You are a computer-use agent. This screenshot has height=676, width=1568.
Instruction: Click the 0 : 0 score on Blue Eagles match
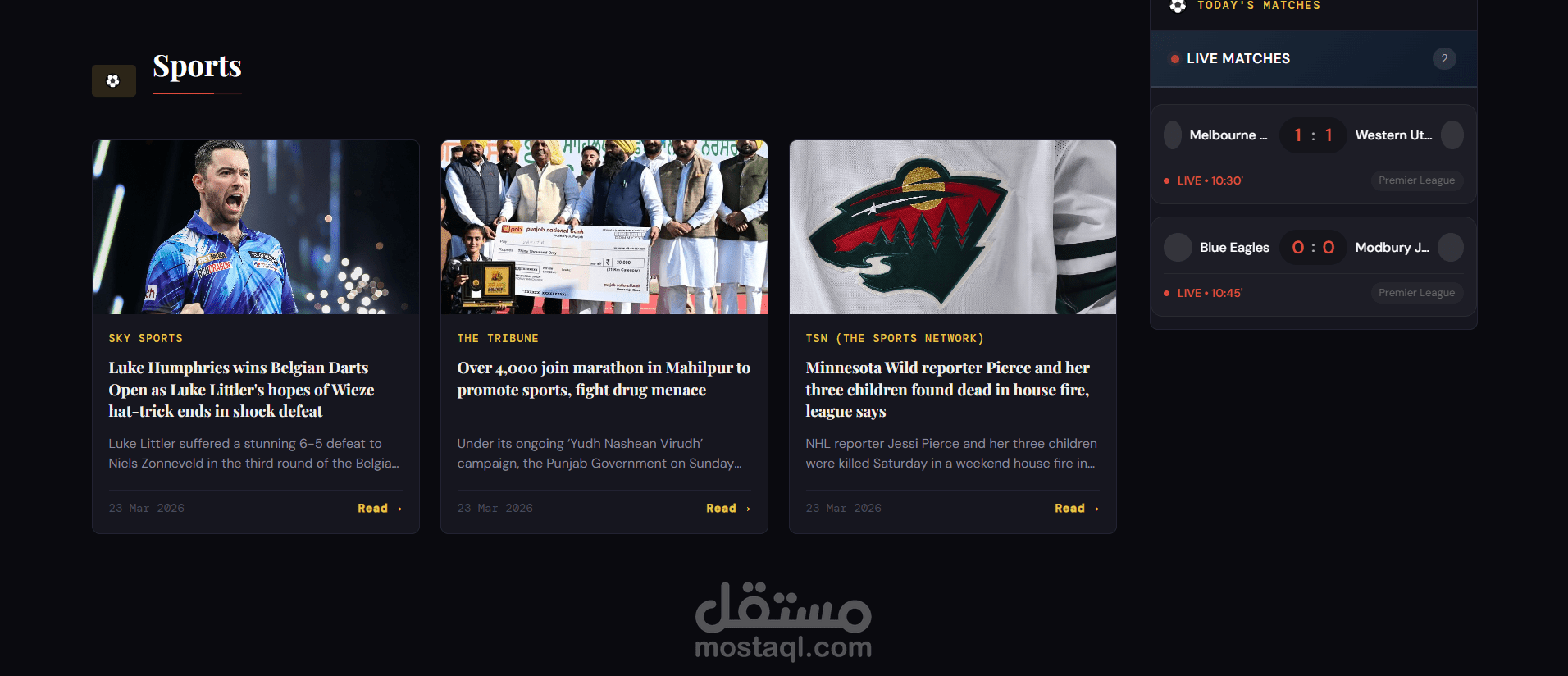[1313, 248]
